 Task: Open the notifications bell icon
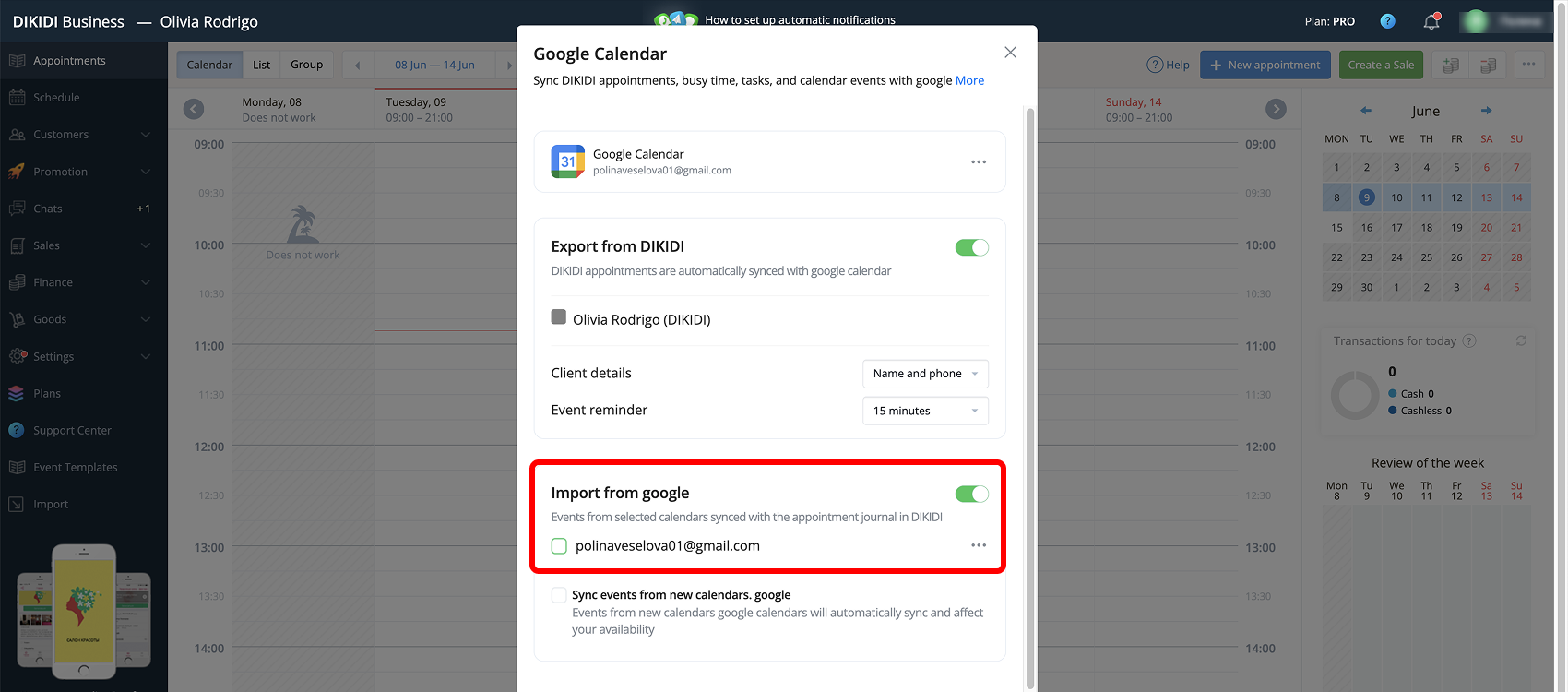pos(1431,21)
